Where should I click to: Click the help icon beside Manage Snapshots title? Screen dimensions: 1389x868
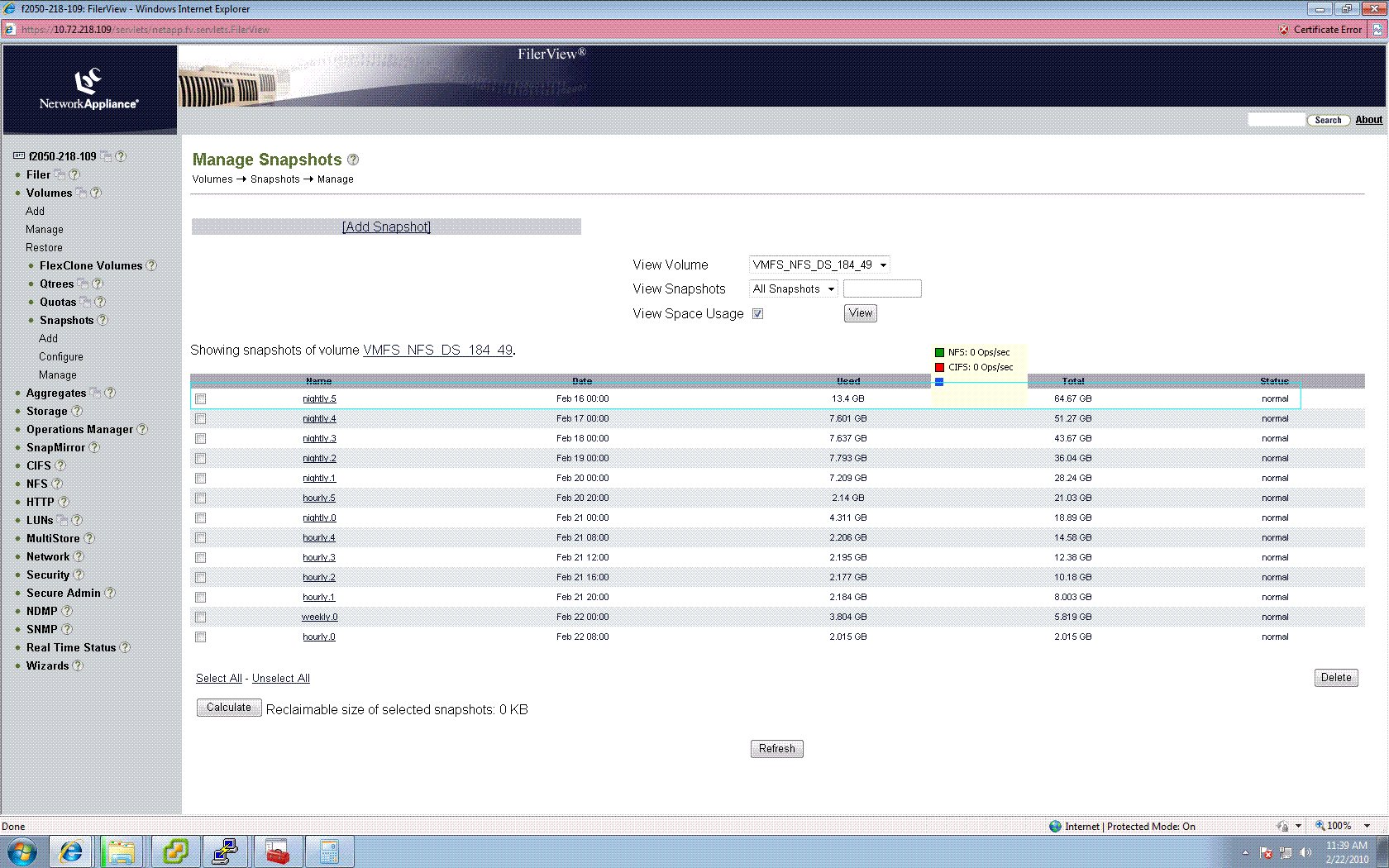[x=353, y=160]
